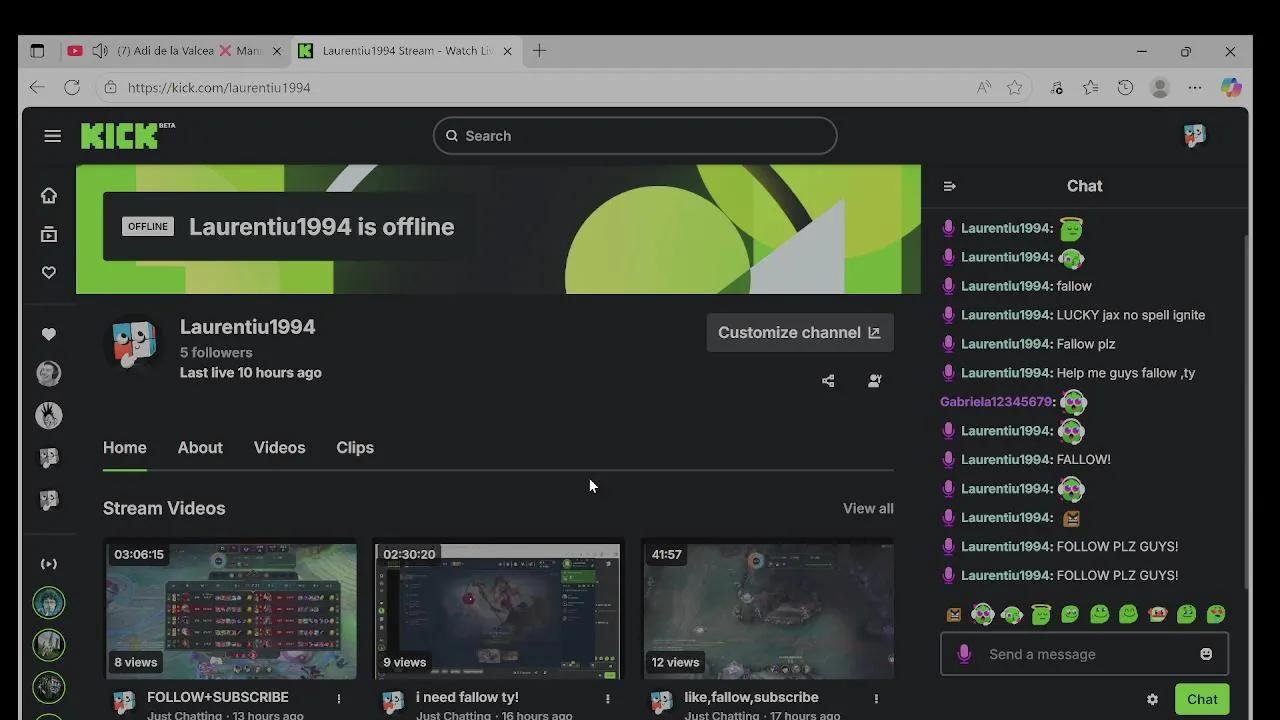Open the FOLLOW+SUBSCRIBE video title
The width and height of the screenshot is (1280, 720).
[218, 697]
